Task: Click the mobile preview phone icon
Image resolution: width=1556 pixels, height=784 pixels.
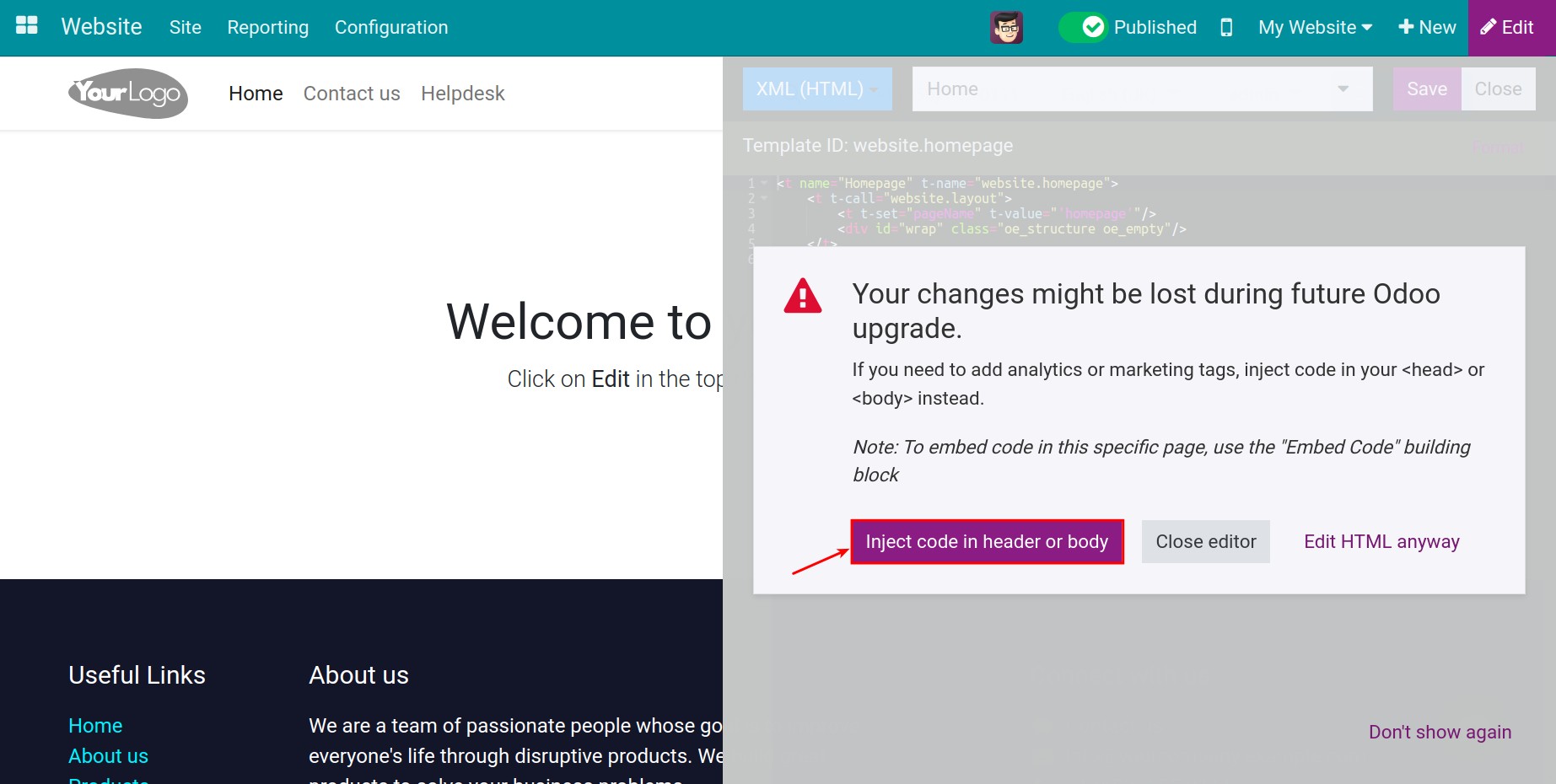Action: [x=1226, y=28]
